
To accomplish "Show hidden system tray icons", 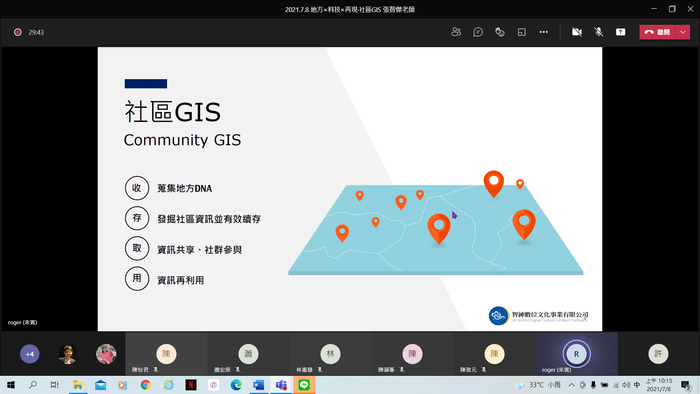I will [x=571, y=385].
